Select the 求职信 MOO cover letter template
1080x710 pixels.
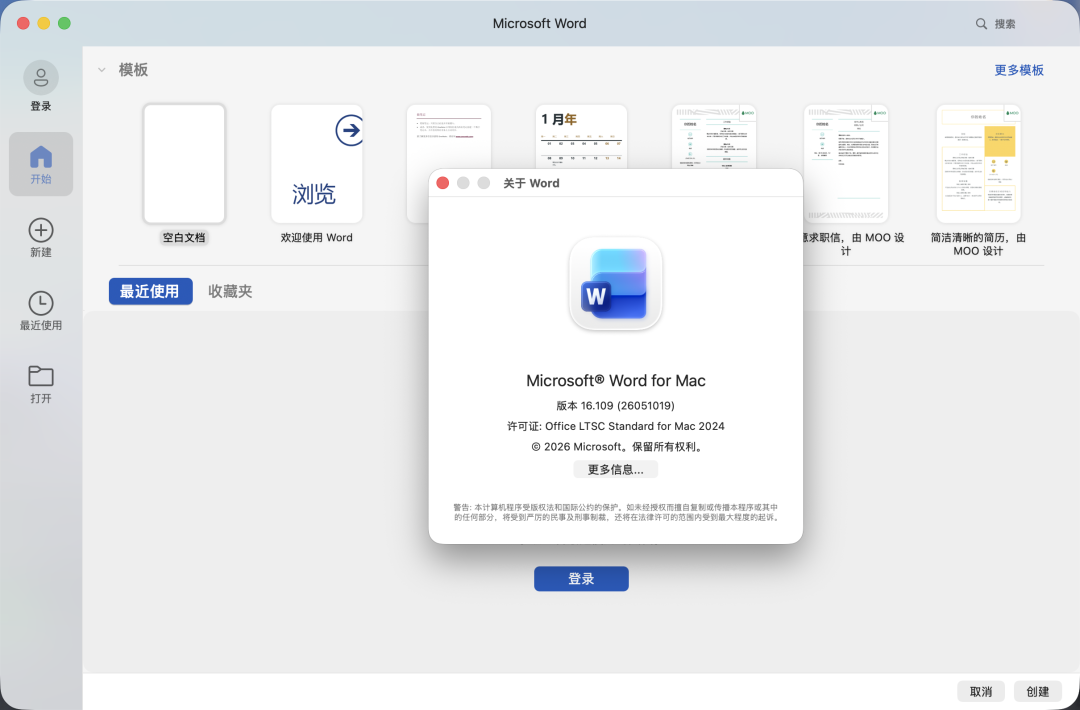(846, 164)
